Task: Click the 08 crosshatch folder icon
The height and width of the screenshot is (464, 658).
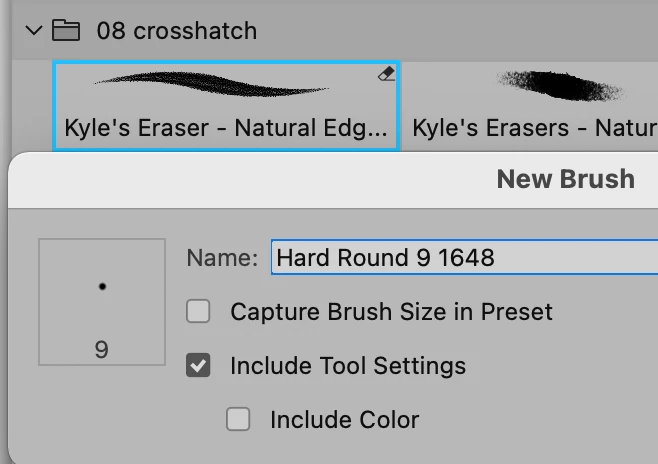Action: pos(66,31)
